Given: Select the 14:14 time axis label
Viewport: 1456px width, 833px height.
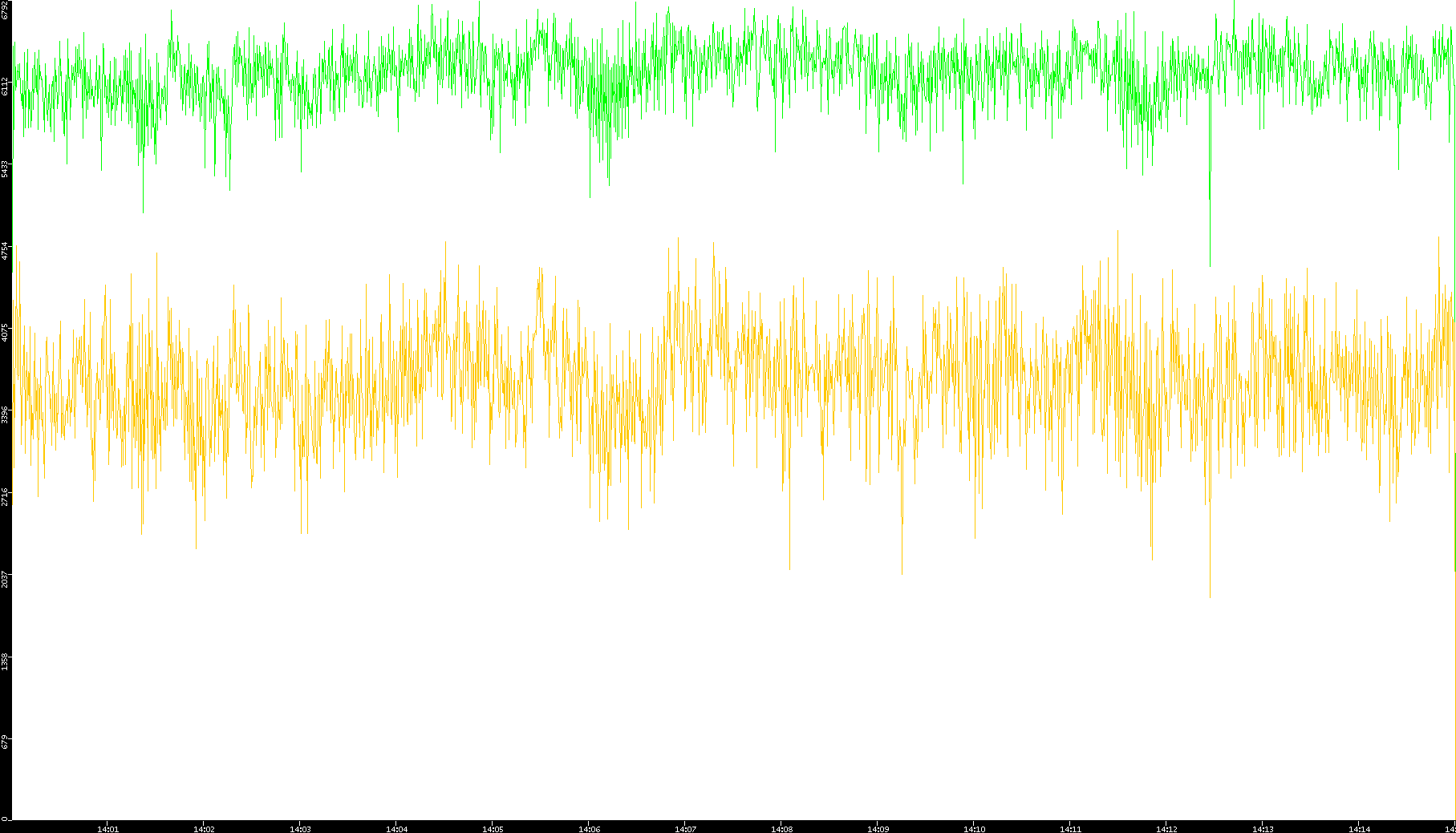Looking at the screenshot, I should pyautogui.click(x=1359, y=829).
